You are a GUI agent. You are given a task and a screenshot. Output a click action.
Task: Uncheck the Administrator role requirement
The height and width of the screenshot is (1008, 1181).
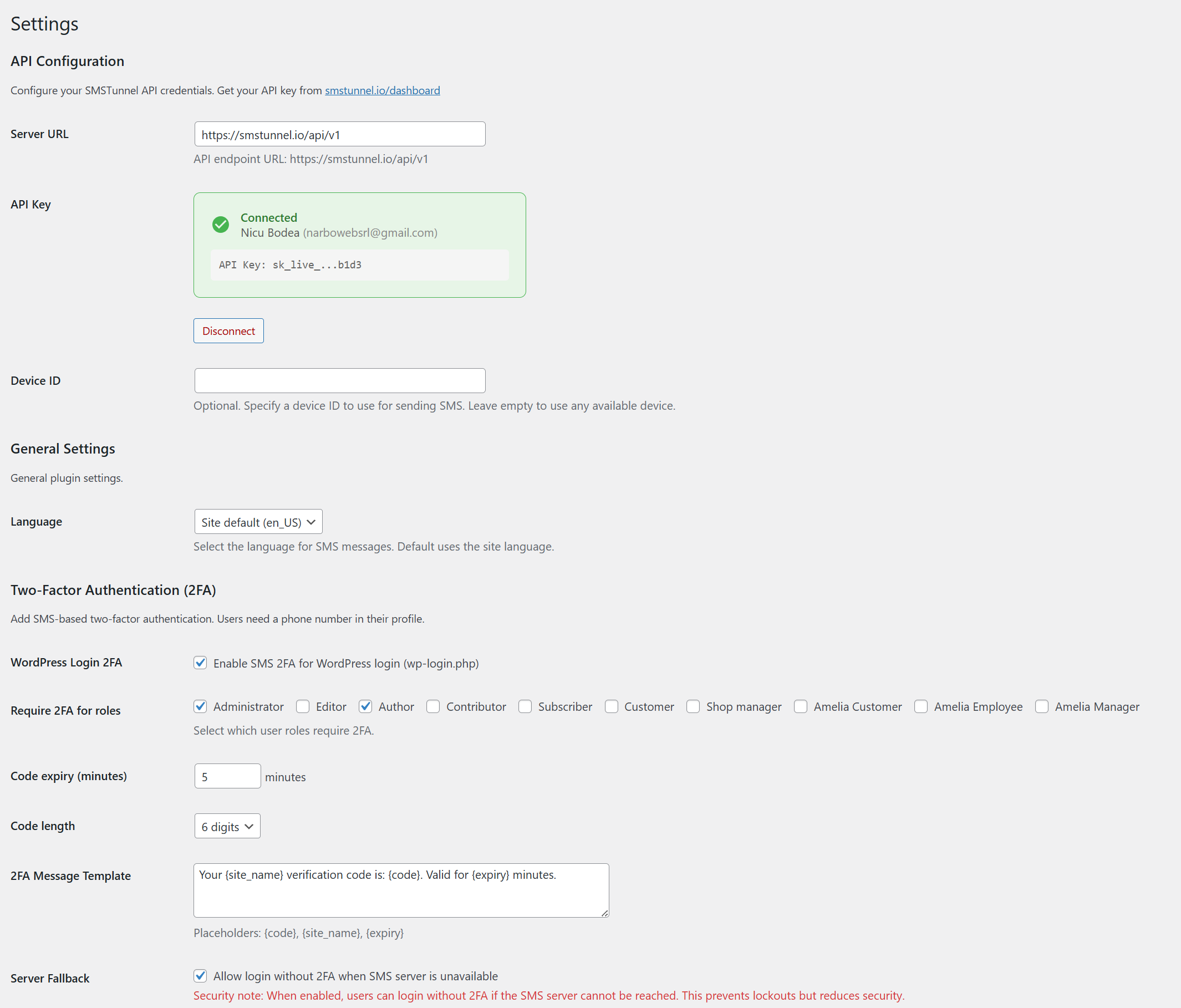(200, 706)
